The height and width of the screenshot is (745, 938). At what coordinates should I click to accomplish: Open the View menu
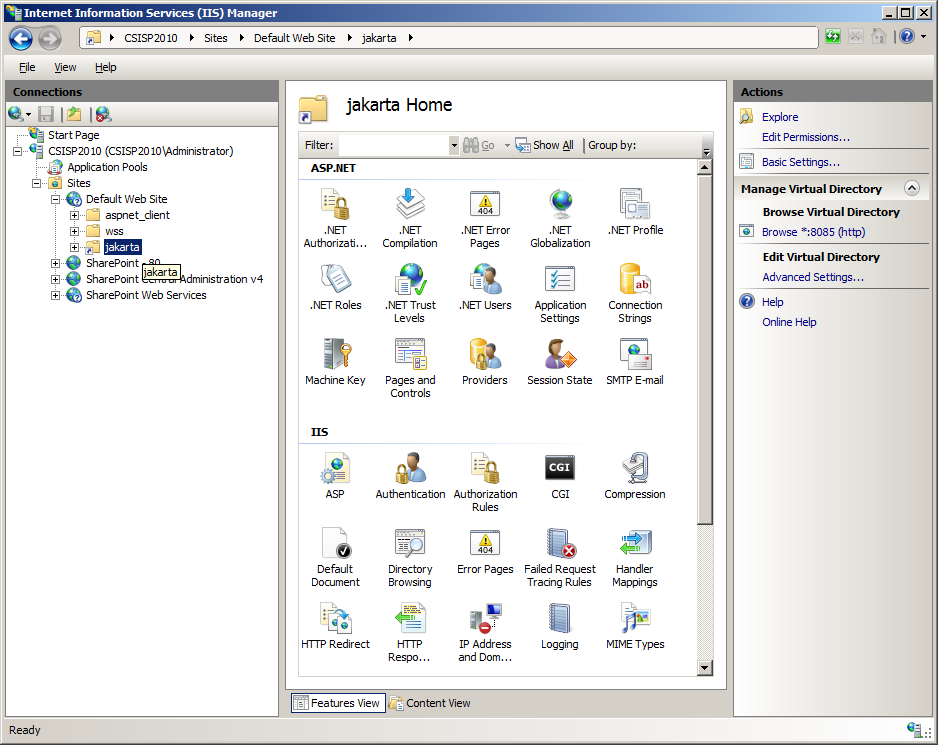pyautogui.click(x=65, y=67)
